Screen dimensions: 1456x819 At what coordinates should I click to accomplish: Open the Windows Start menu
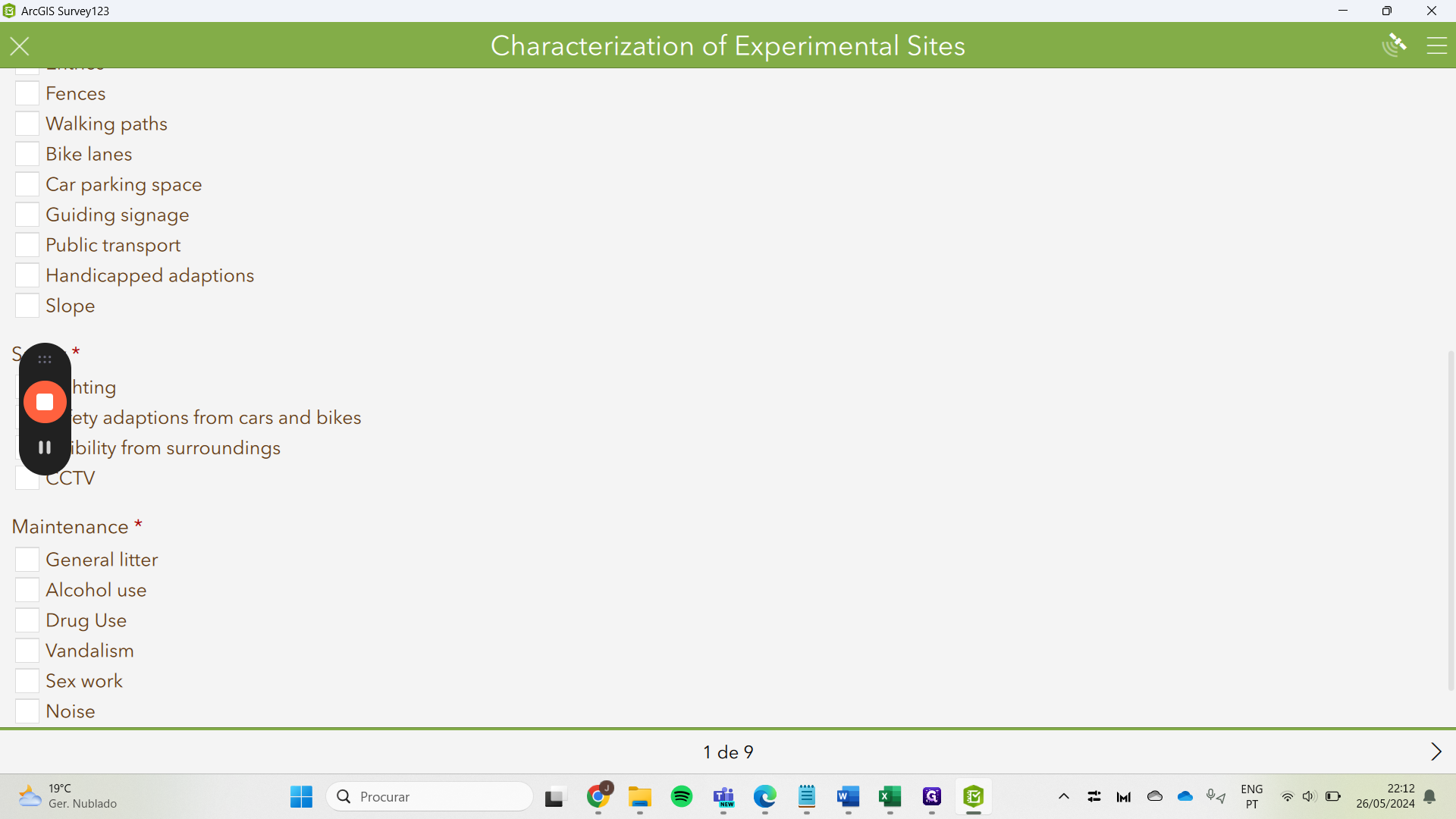pyautogui.click(x=301, y=796)
